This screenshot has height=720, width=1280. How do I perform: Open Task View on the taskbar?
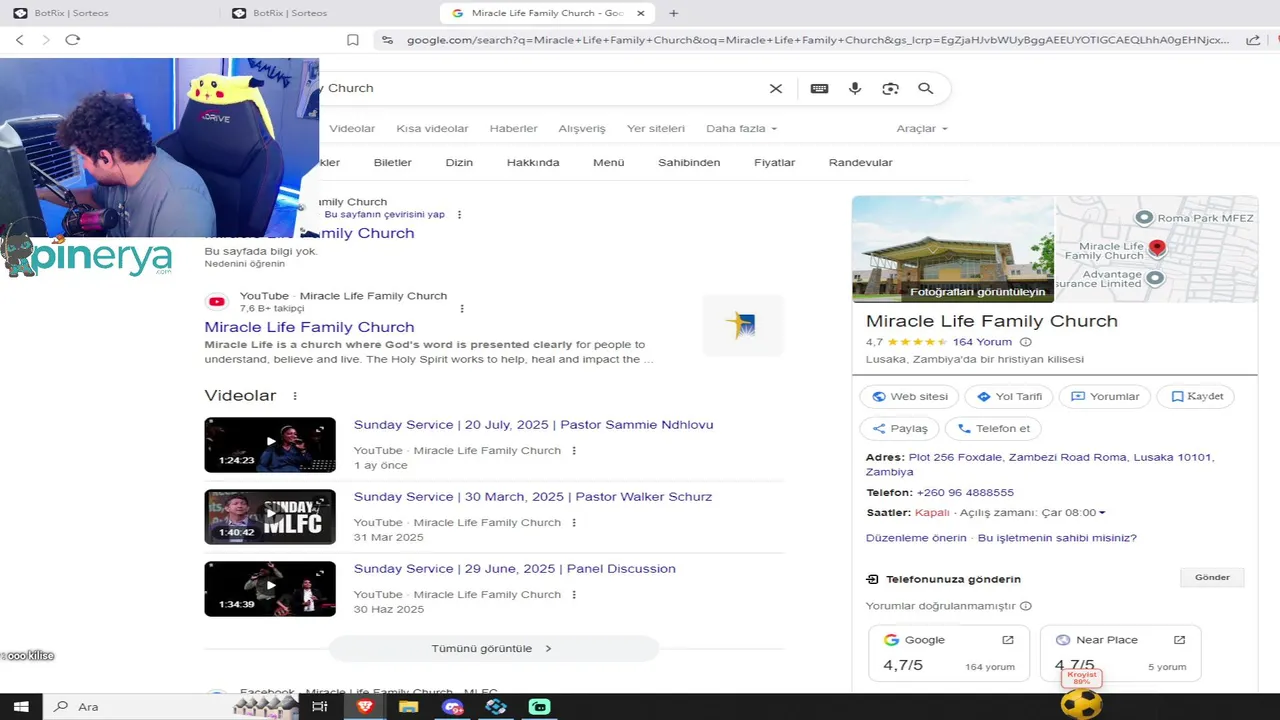[320, 707]
